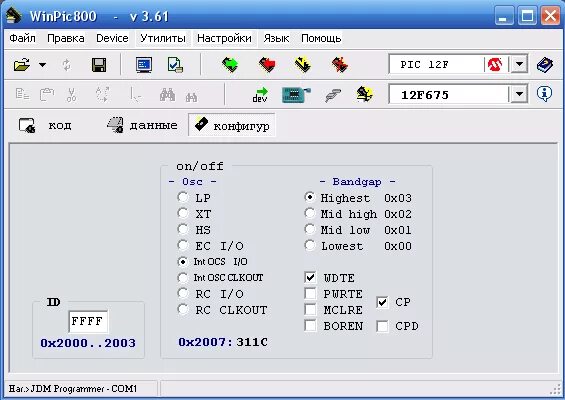Open the Язык menu
Screen dimensions: 565x400
[276, 38]
